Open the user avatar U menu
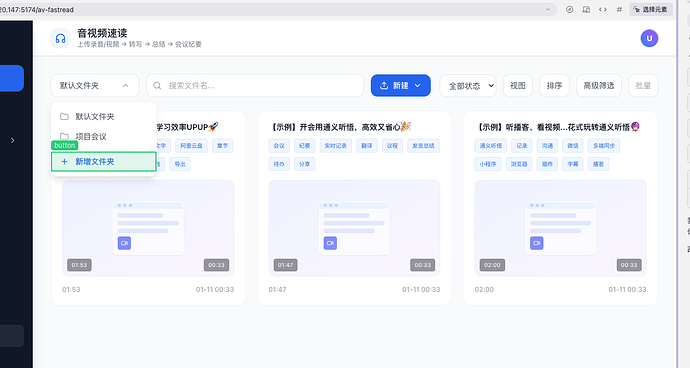This screenshot has height=368, width=690. click(x=649, y=38)
